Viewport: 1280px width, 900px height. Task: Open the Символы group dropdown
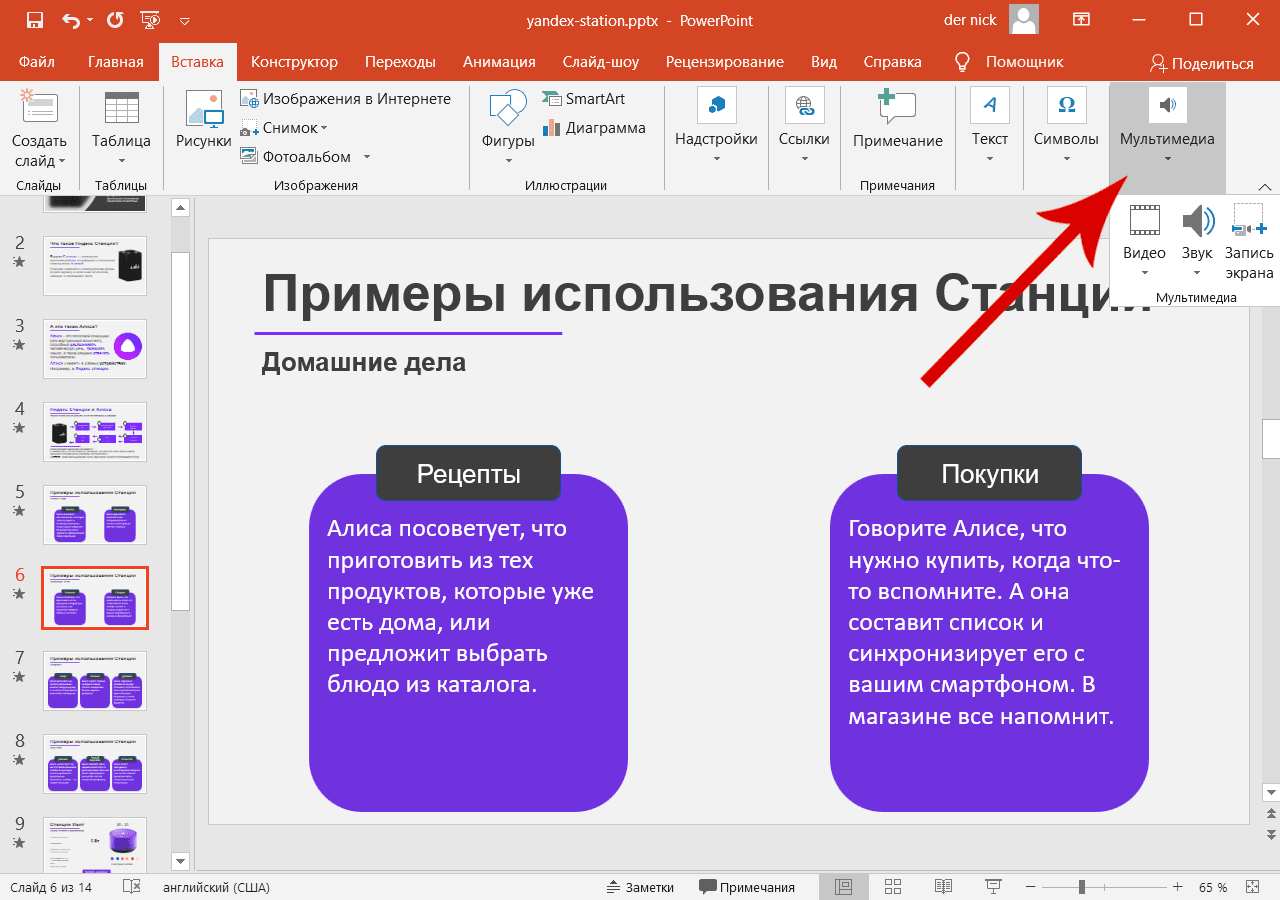click(x=1066, y=127)
